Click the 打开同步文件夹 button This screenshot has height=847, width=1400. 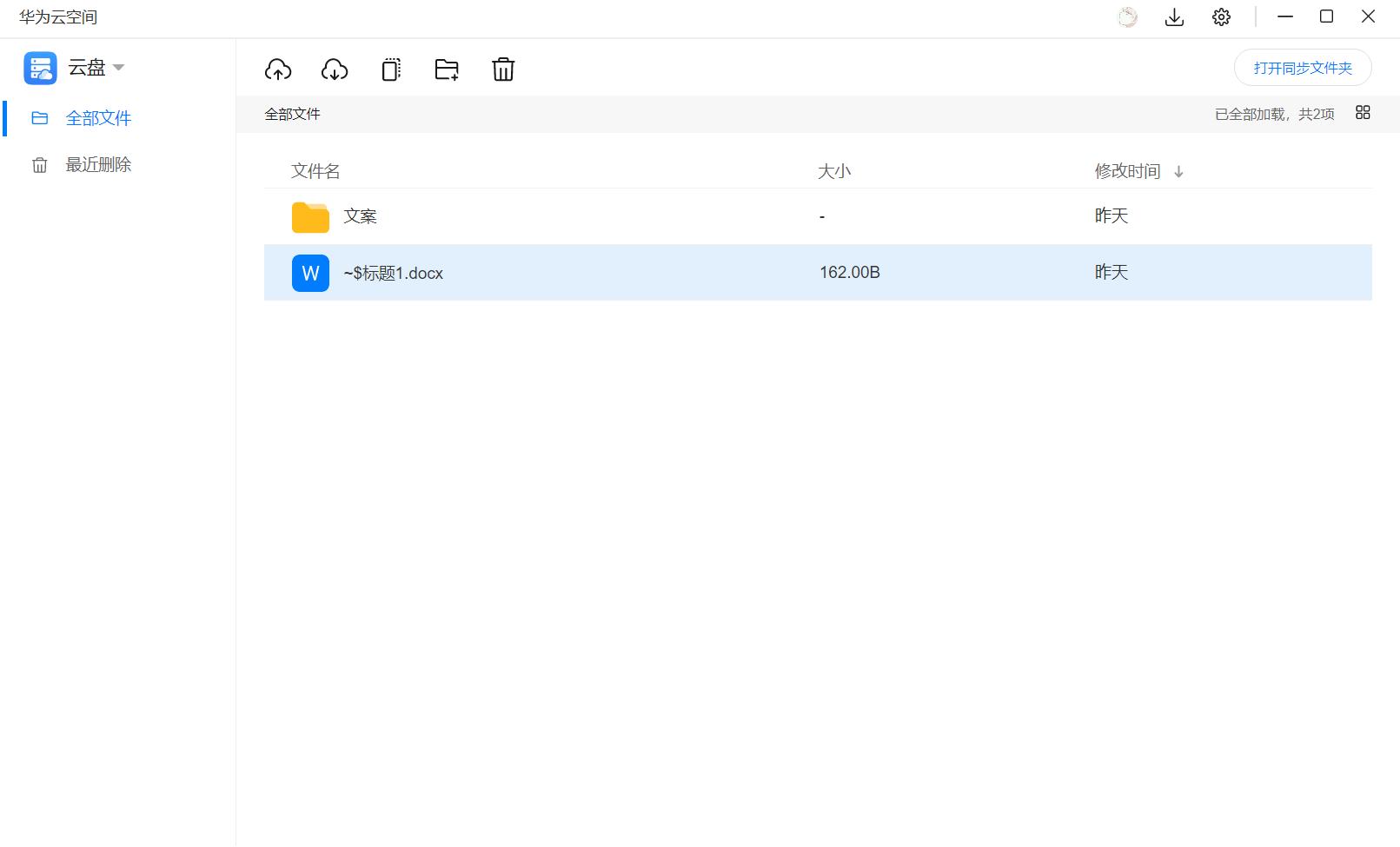pos(1303,68)
